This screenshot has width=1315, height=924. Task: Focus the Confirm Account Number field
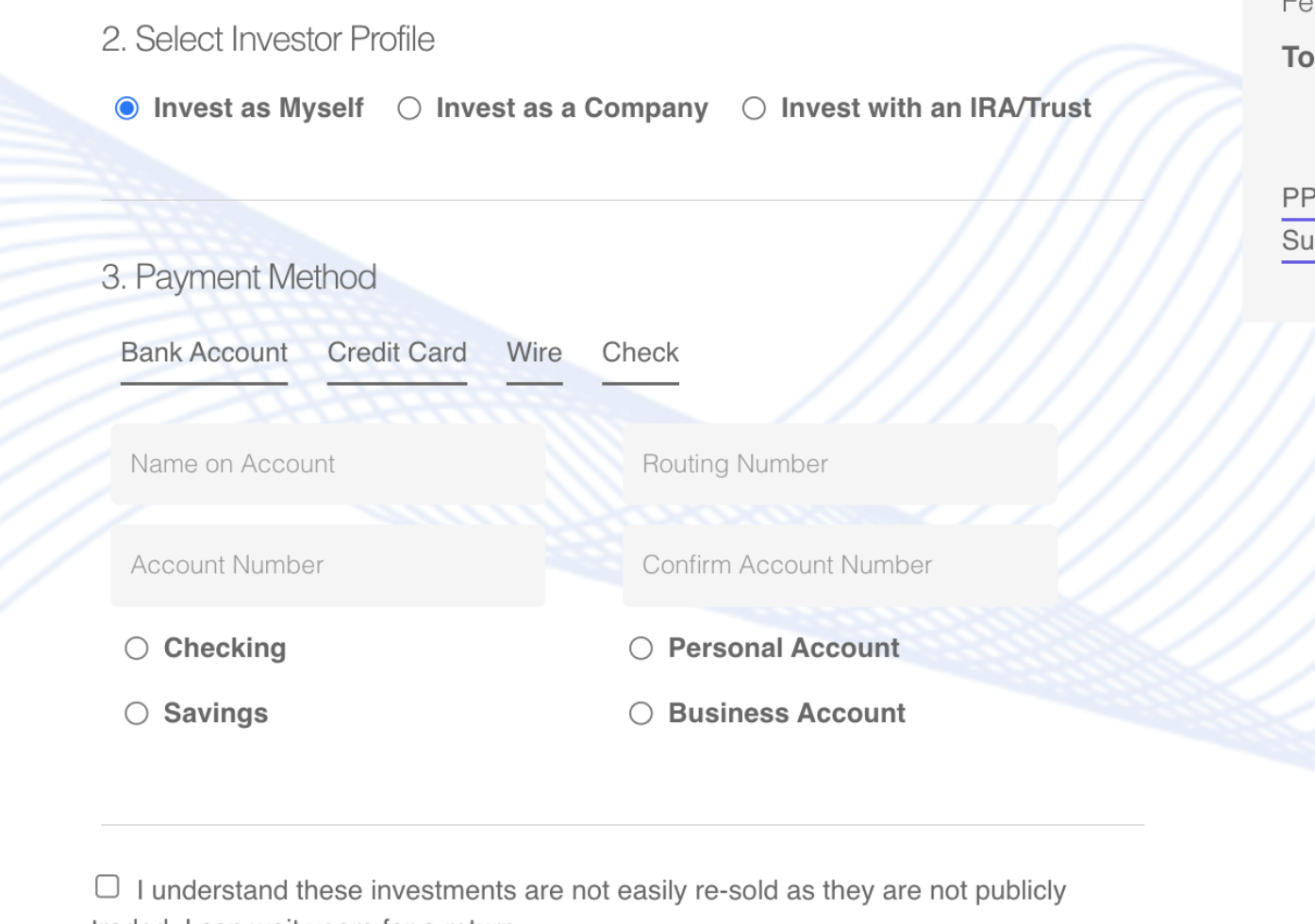840,566
